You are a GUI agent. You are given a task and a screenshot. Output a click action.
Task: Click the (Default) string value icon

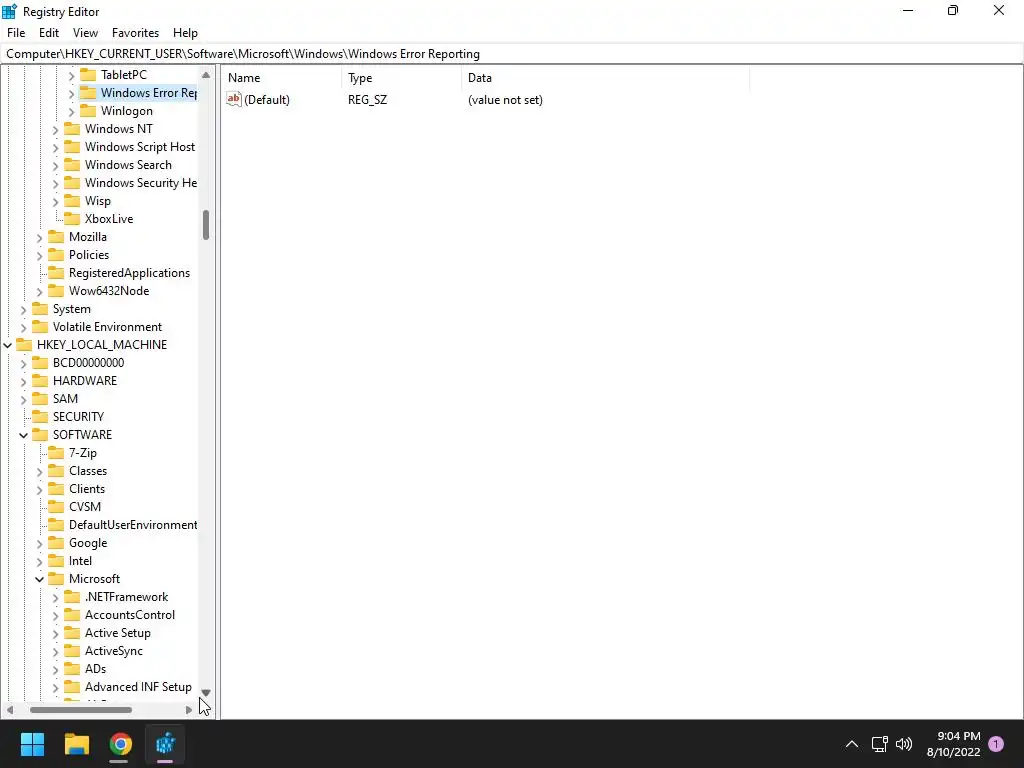[234, 99]
